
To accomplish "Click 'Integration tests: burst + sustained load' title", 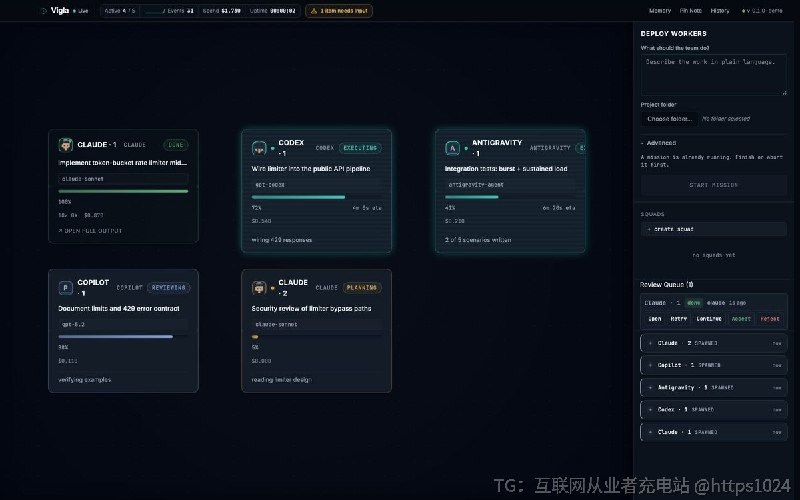I will (506, 169).
